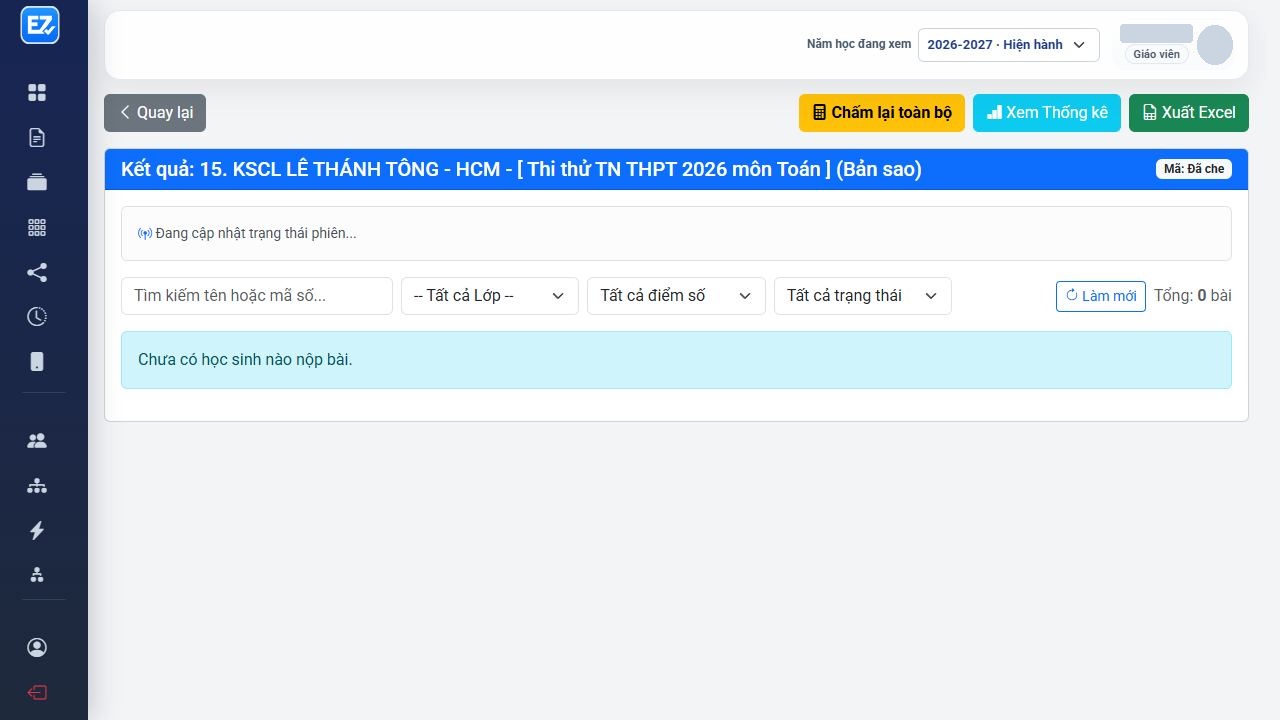Open the mobile phone sidebar icon
This screenshot has height=720, width=1280.
[x=37, y=362]
